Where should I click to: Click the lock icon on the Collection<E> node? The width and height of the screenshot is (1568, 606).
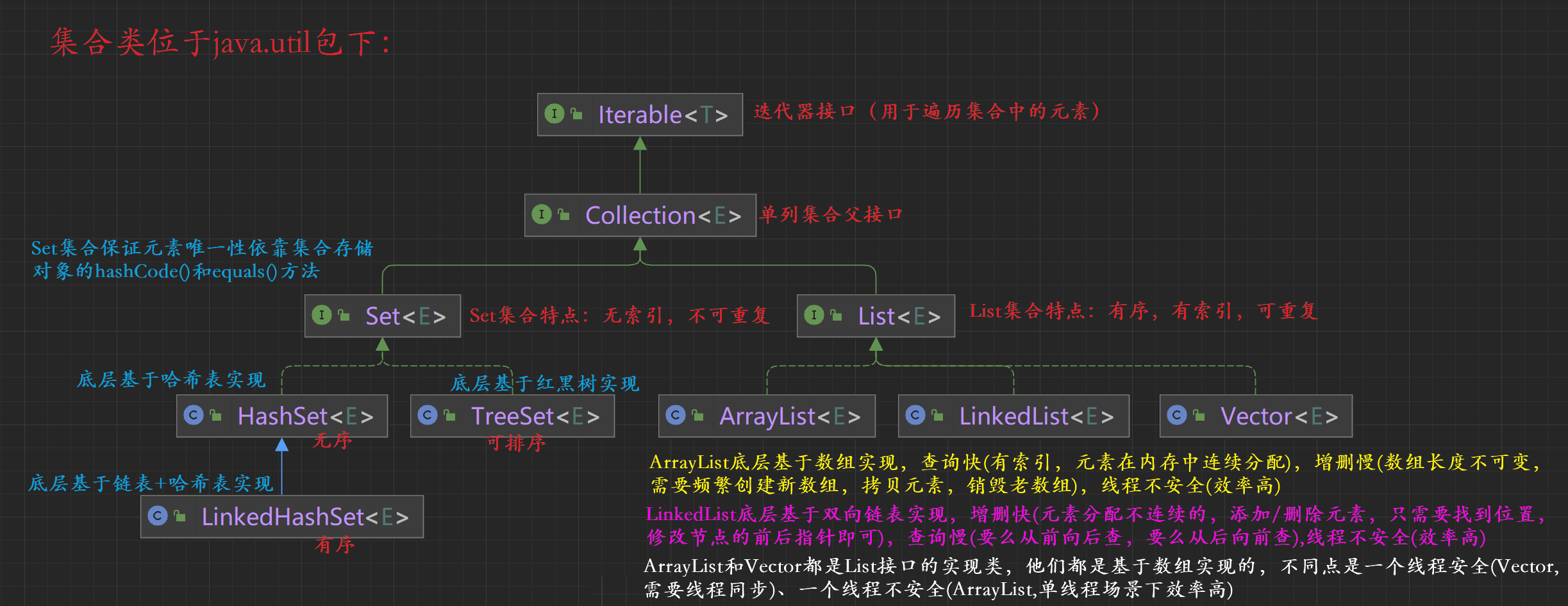pyautogui.click(x=563, y=214)
